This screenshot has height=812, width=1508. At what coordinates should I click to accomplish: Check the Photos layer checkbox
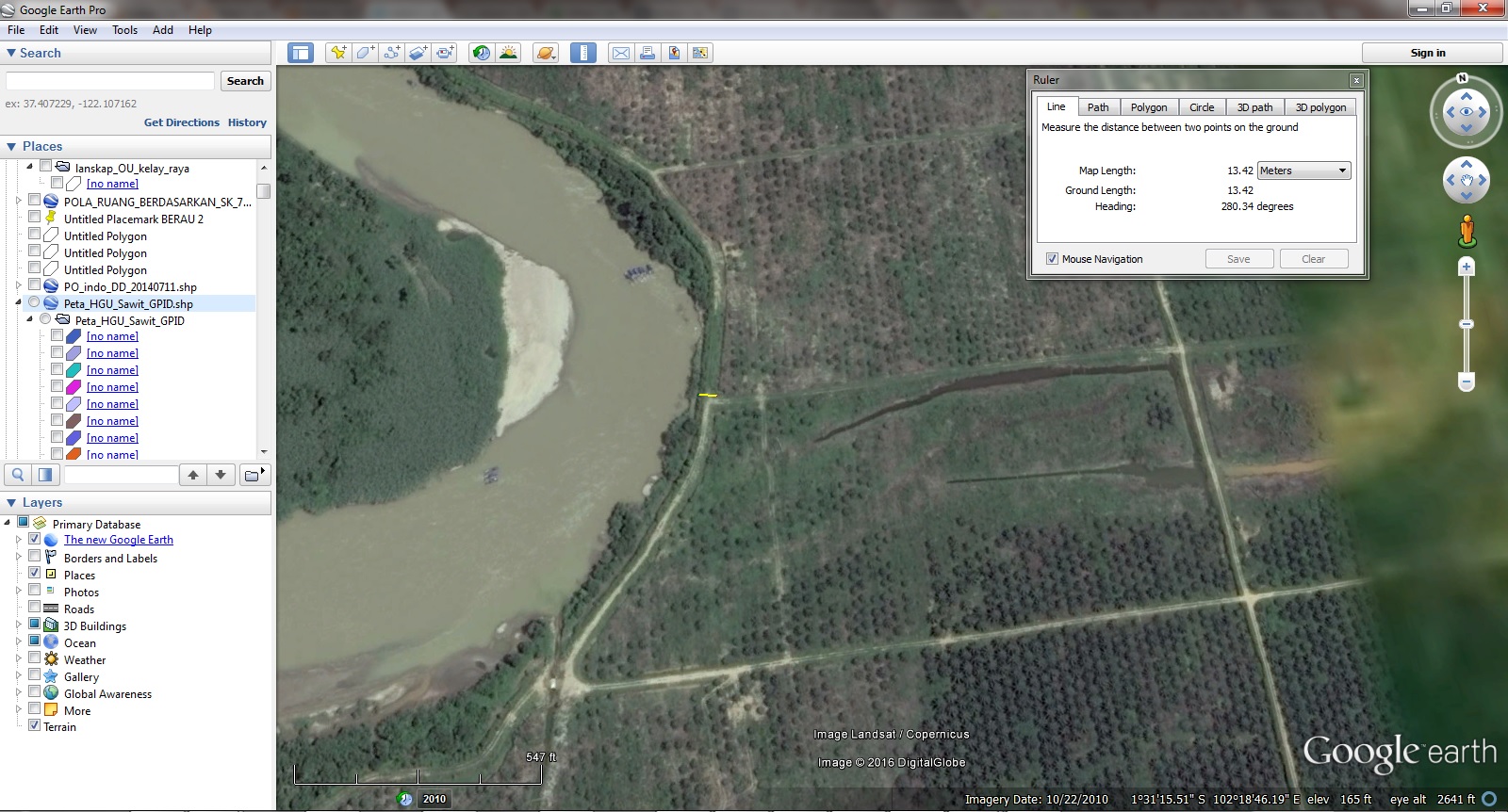point(35,591)
